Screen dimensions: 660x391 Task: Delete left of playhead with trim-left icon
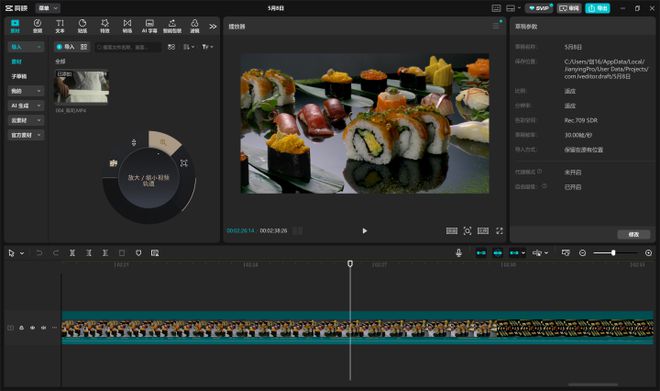89,253
